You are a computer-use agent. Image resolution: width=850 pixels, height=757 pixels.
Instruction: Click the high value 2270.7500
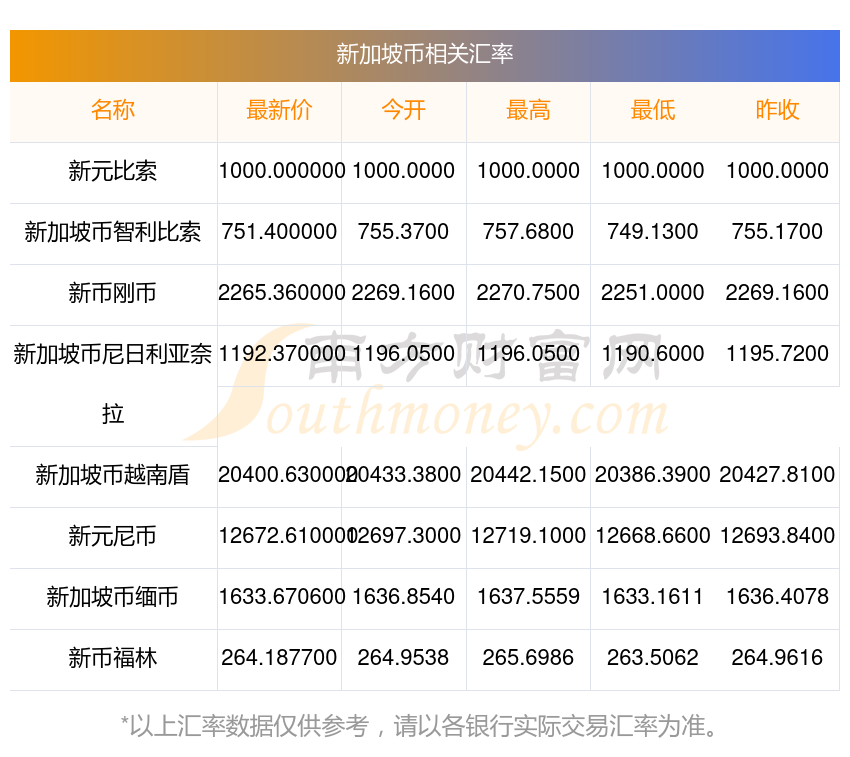528,293
